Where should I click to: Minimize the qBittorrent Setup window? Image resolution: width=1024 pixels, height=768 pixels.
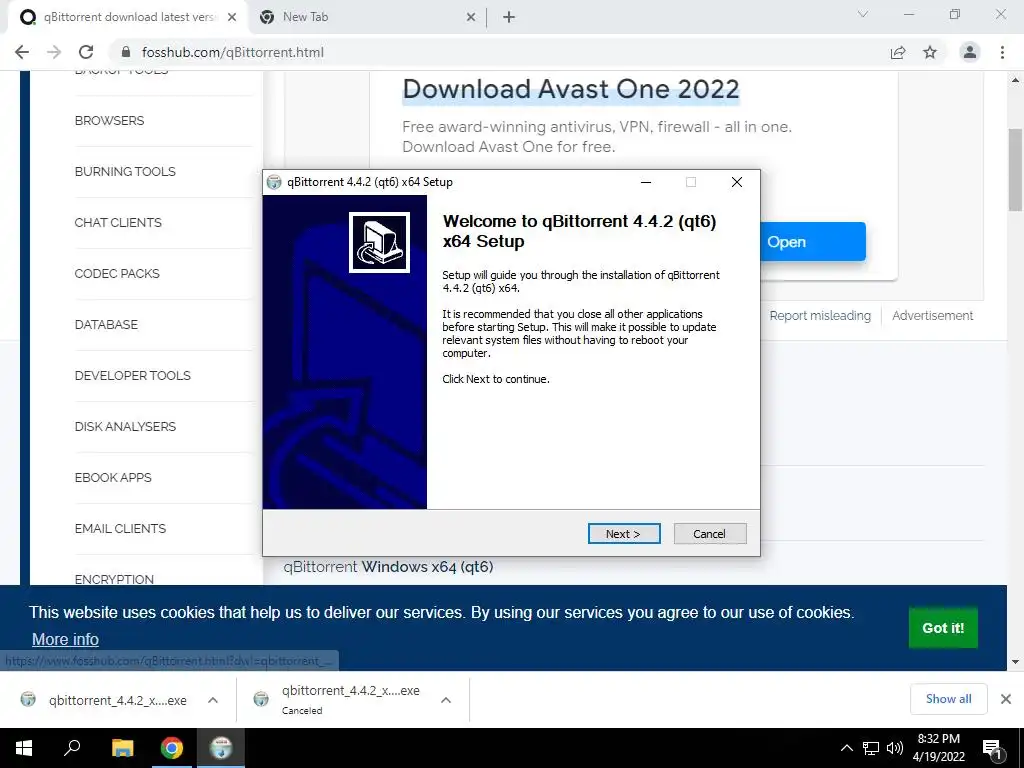point(646,182)
